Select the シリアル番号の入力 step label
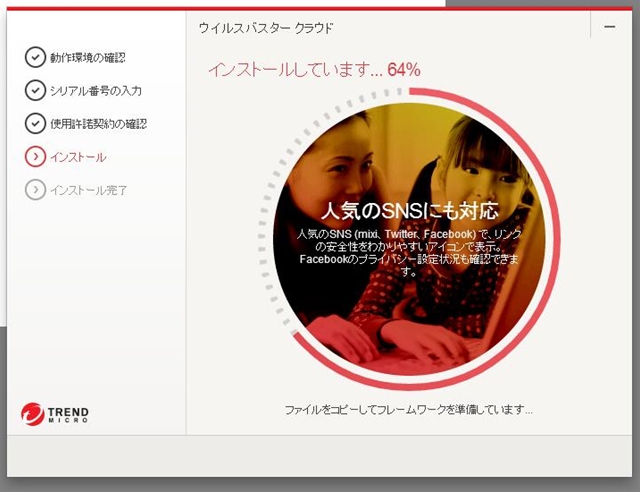The image size is (640, 492). click(x=96, y=91)
